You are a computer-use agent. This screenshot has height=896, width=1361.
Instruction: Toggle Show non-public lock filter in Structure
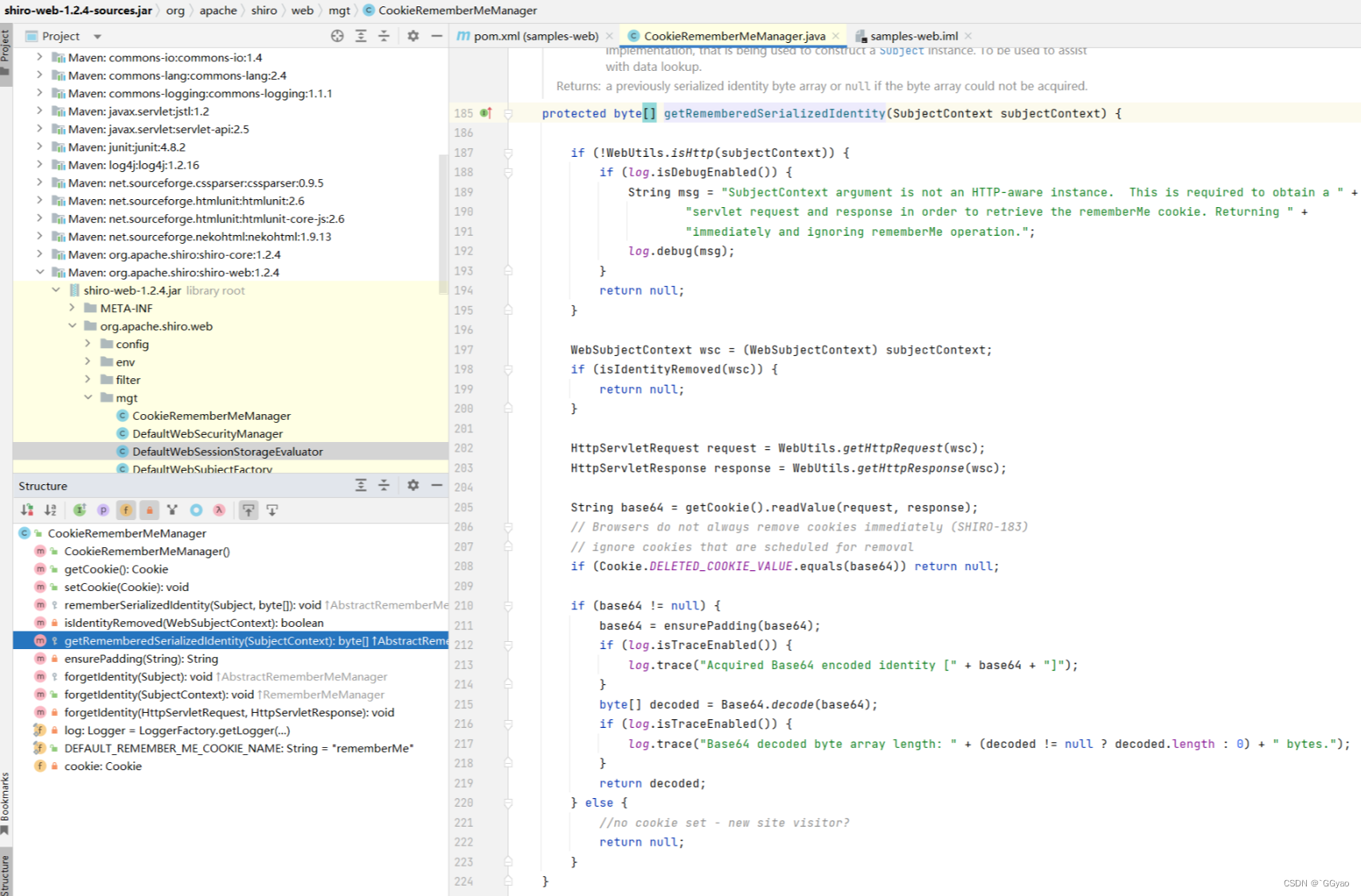[x=149, y=510]
